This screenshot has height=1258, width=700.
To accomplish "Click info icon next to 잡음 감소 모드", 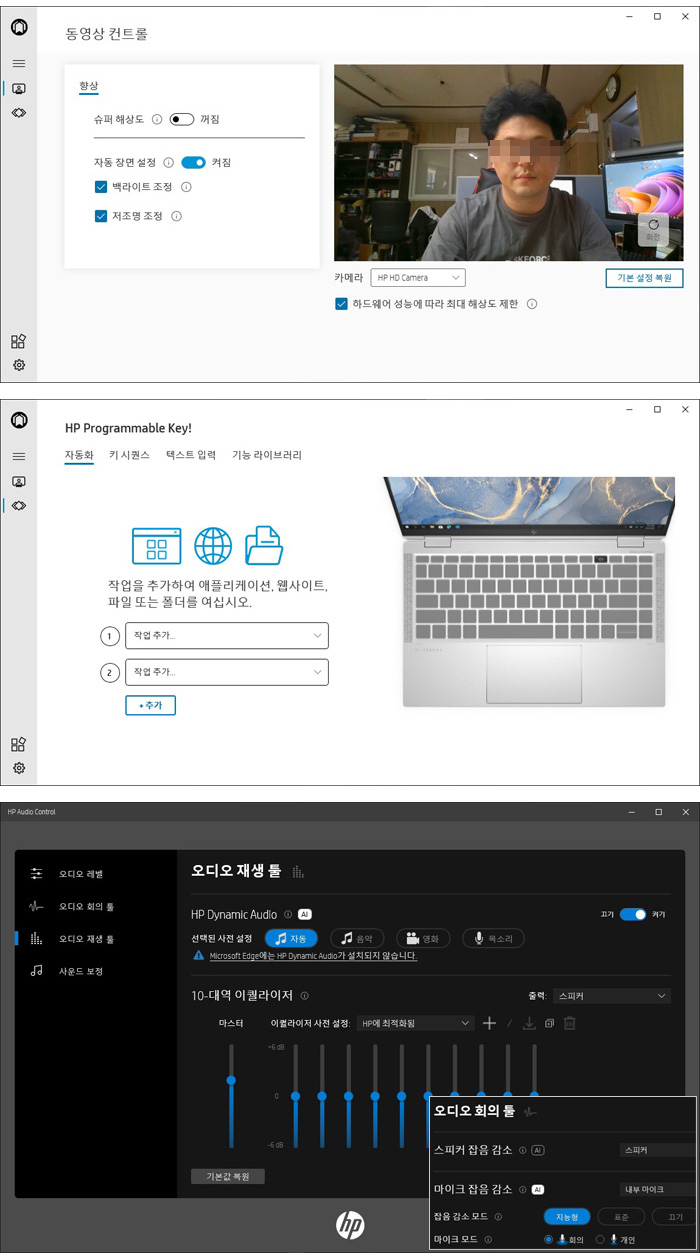I will (x=498, y=1217).
